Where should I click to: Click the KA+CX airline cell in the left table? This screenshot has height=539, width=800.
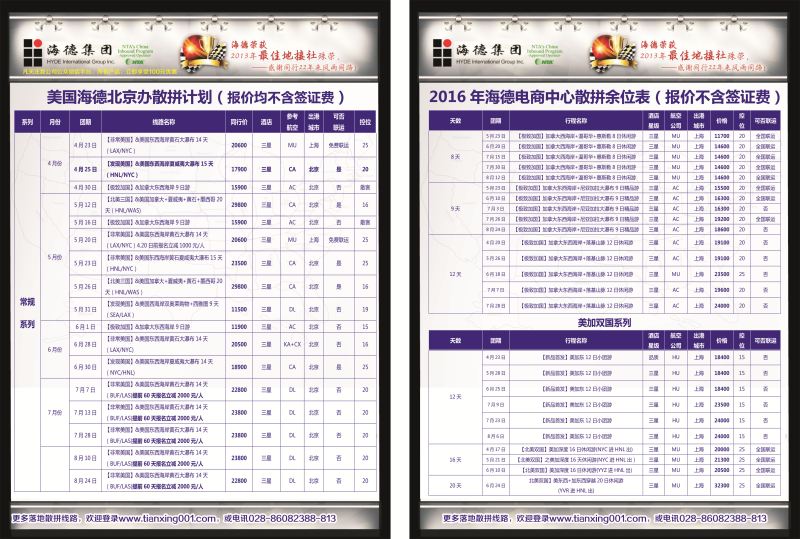(x=292, y=345)
